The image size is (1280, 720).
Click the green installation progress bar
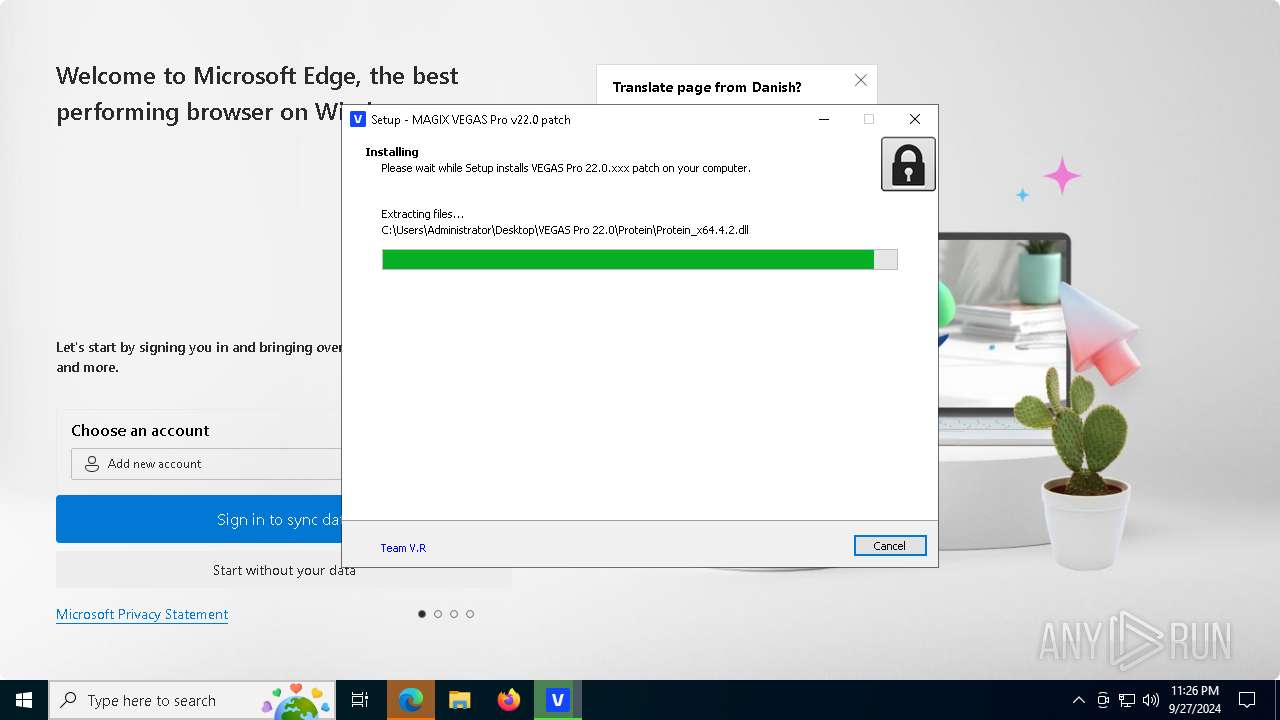pyautogui.click(x=640, y=260)
